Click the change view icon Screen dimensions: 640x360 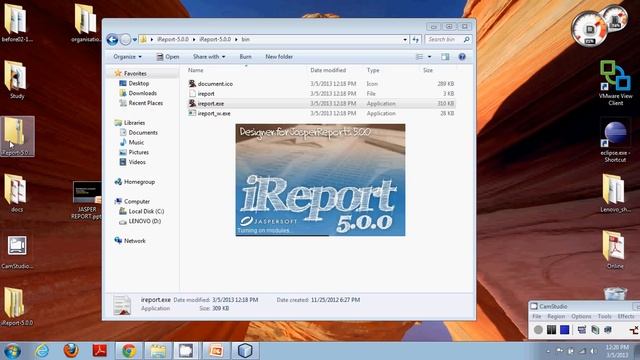[419, 57]
